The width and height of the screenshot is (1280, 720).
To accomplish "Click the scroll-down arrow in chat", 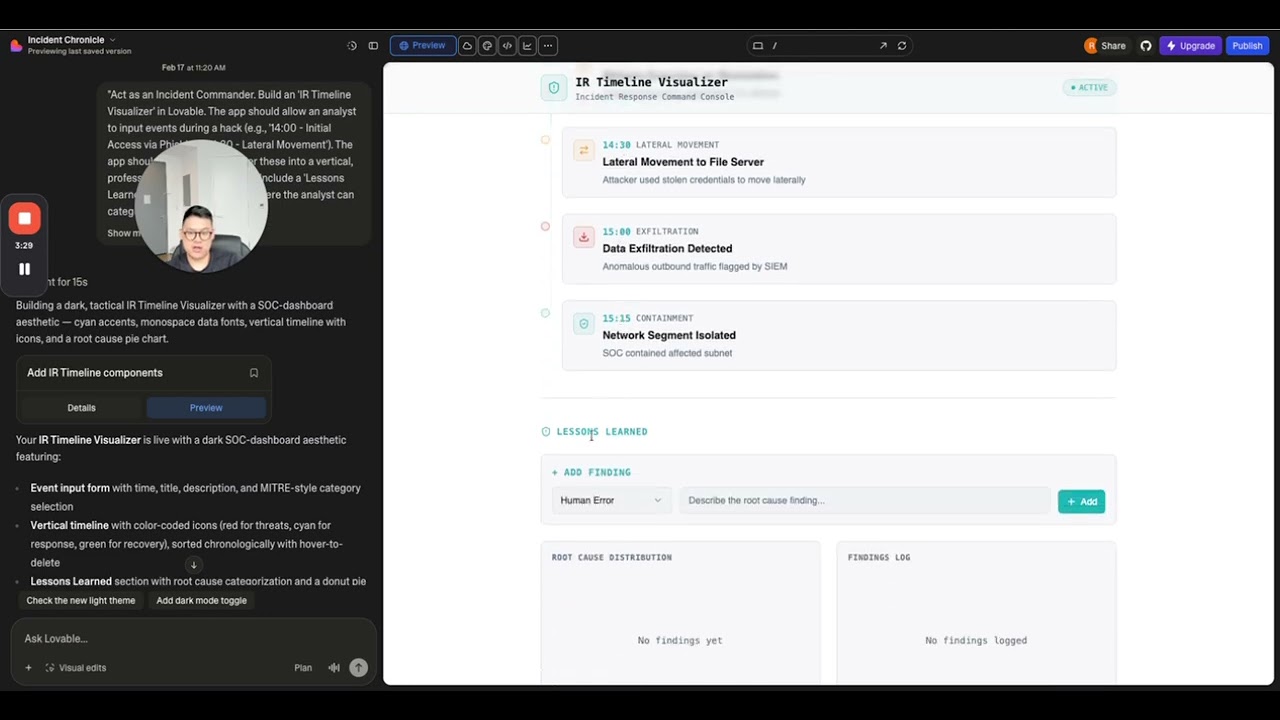I will tap(193, 565).
